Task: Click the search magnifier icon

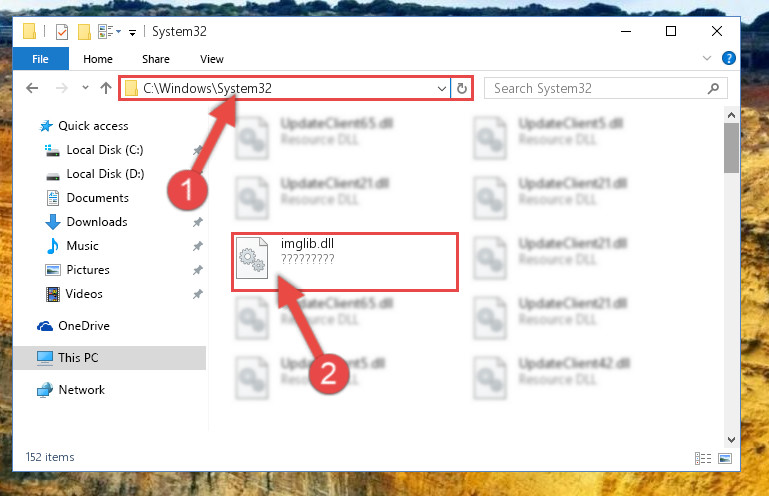Action: (713, 88)
